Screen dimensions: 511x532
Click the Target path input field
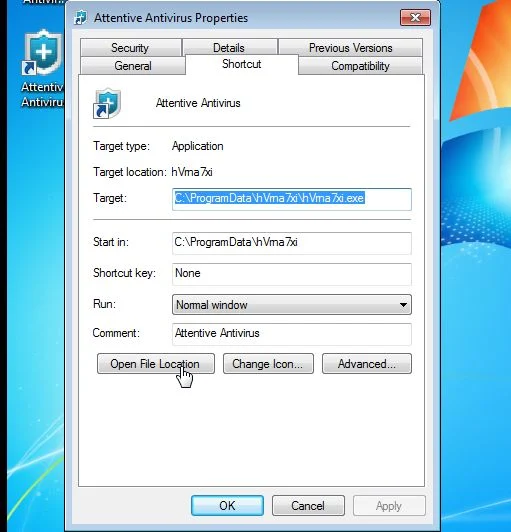coord(292,199)
